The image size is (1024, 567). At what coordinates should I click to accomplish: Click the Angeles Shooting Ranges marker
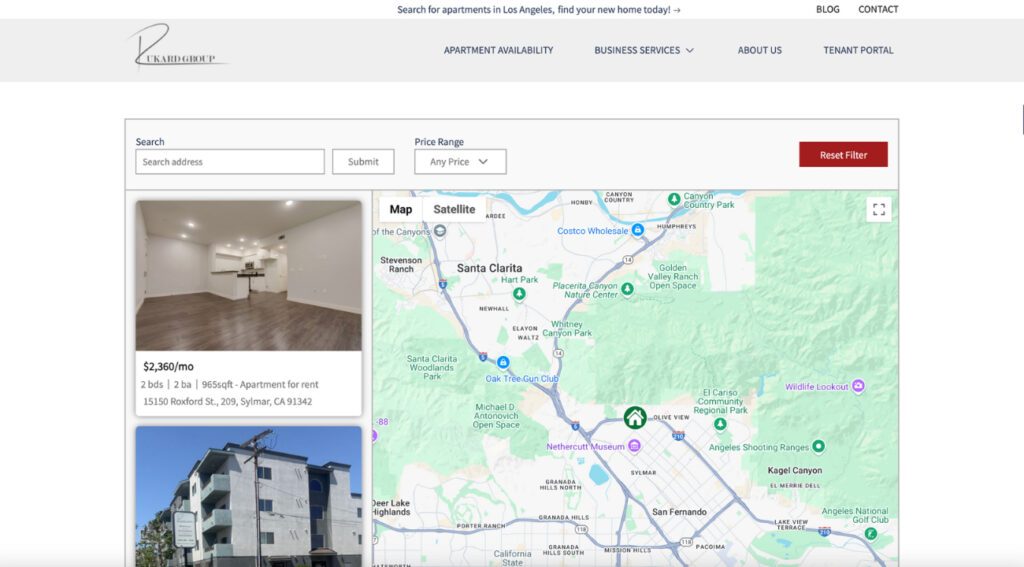click(818, 446)
